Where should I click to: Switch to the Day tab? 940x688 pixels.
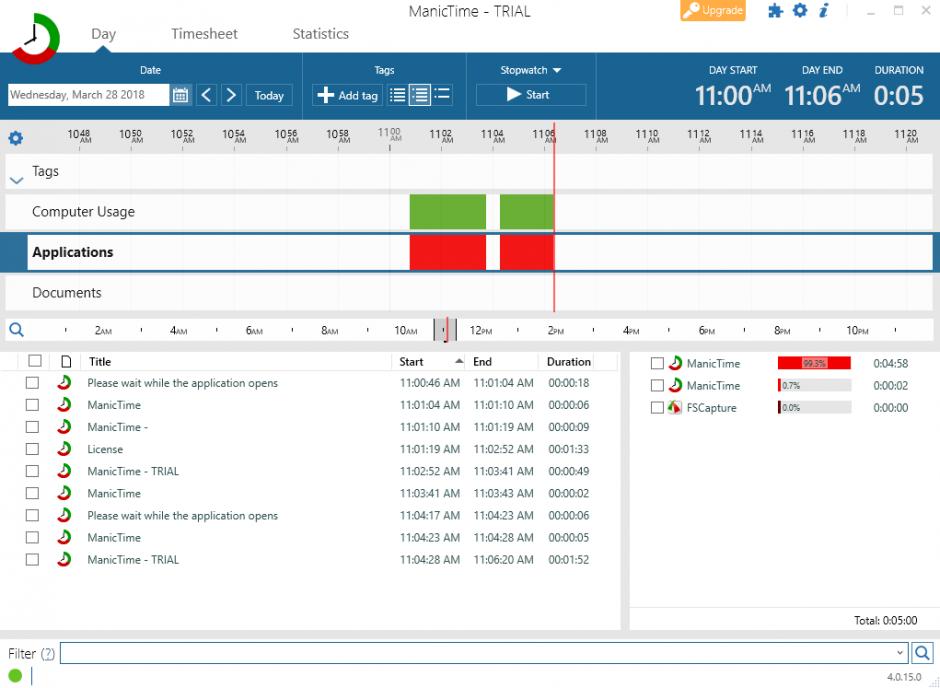103,34
